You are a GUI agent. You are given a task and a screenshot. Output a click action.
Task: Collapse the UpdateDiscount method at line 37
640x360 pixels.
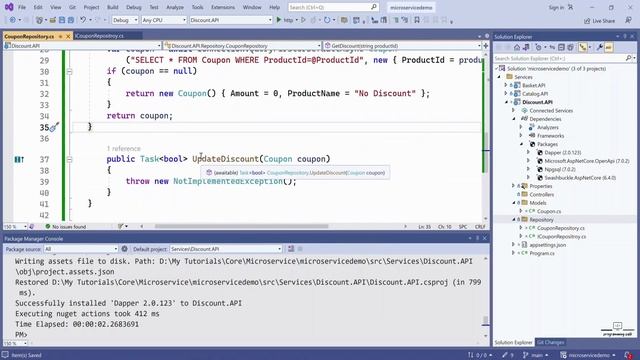(69, 160)
